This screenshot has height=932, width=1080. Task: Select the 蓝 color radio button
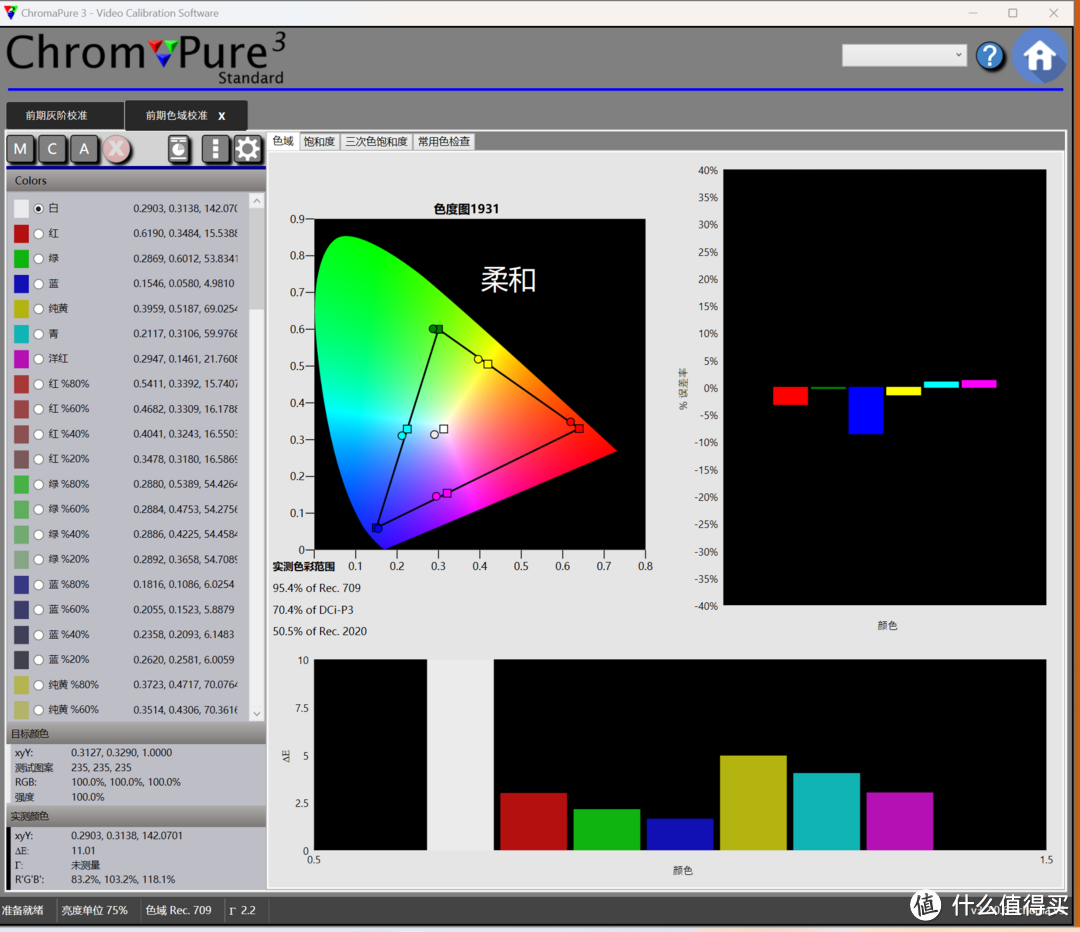39,284
